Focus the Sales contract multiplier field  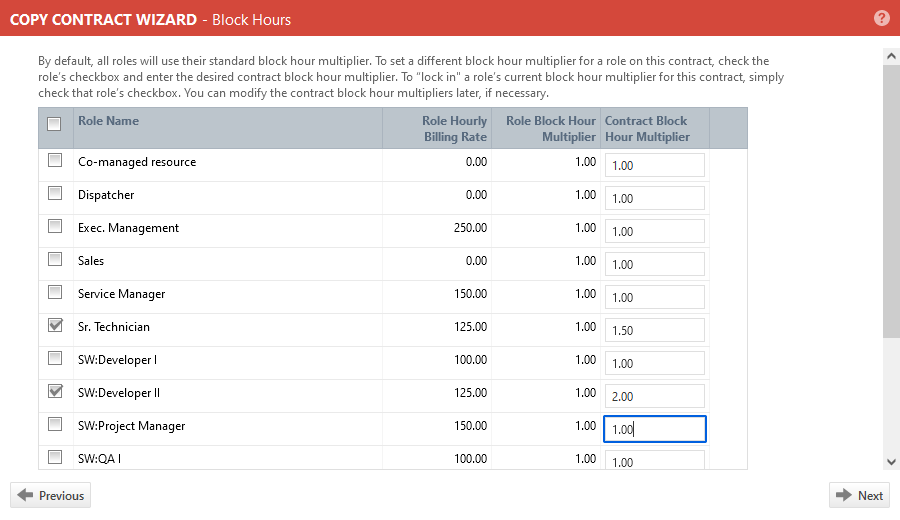point(654,264)
